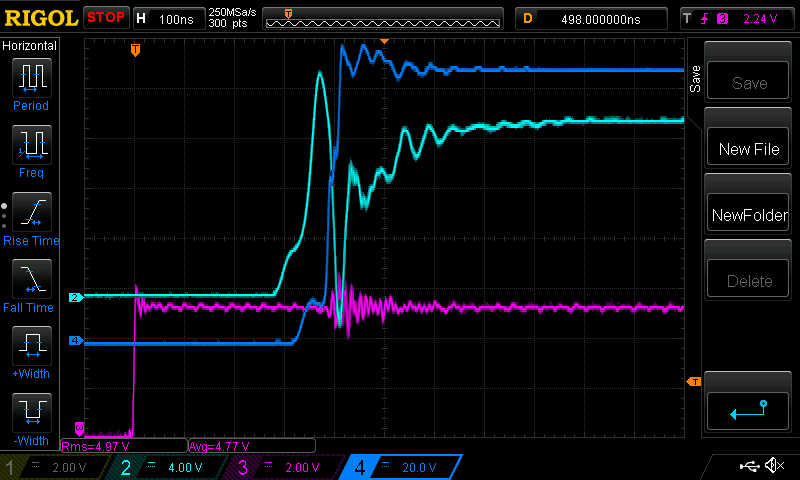Image resolution: width=800 pixels, height=480 pixels.
Task: Toggle channel 4 at 20.0 V
Action: click(x=400, y=467)
